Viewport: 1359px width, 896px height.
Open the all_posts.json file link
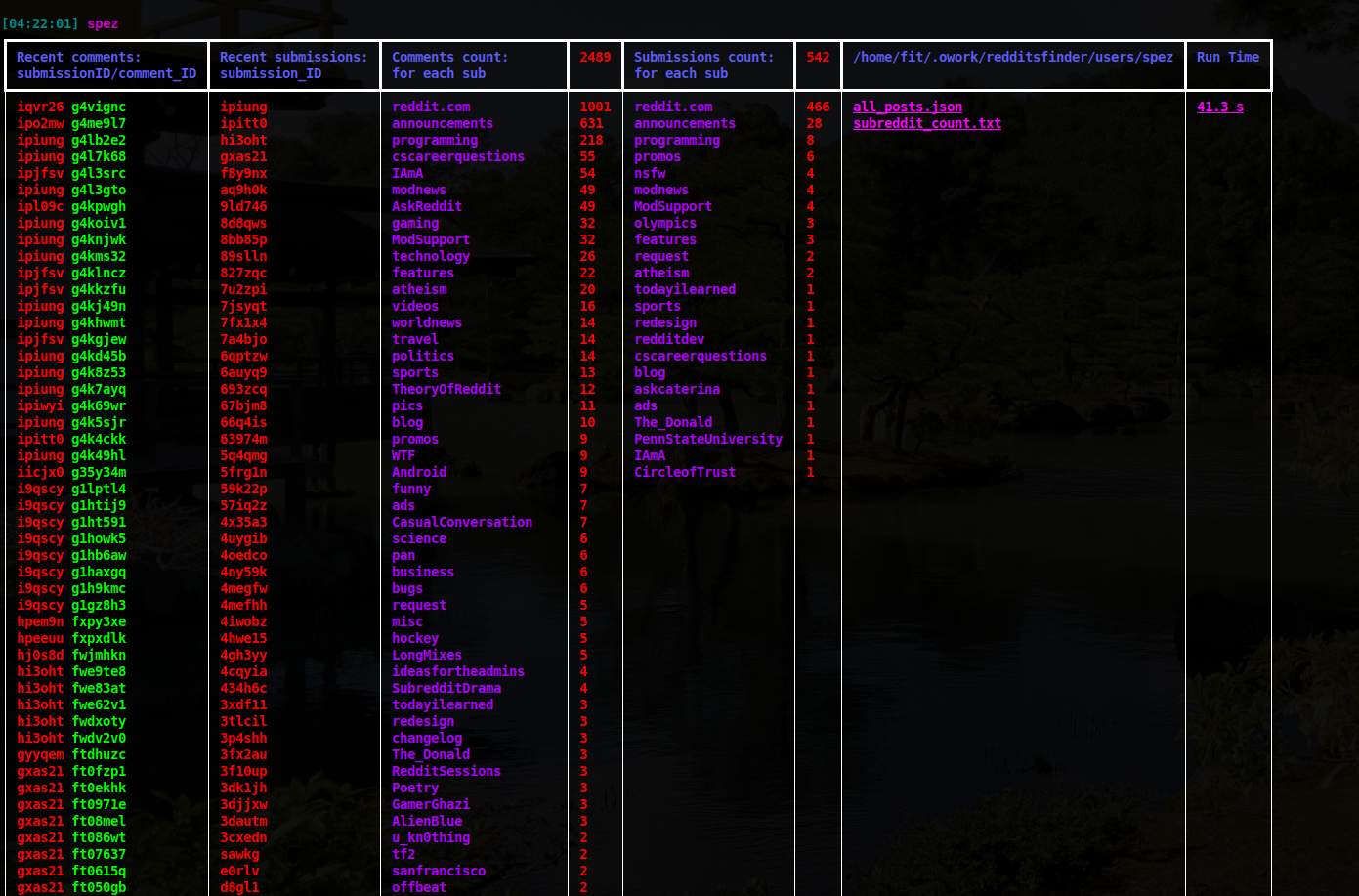[x=908, y=107]
